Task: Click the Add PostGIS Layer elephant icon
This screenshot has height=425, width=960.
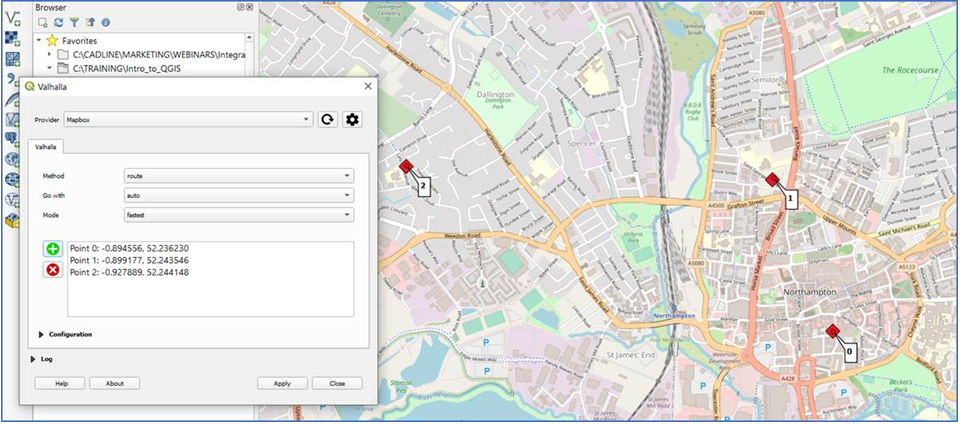Action: click(12, 138)
